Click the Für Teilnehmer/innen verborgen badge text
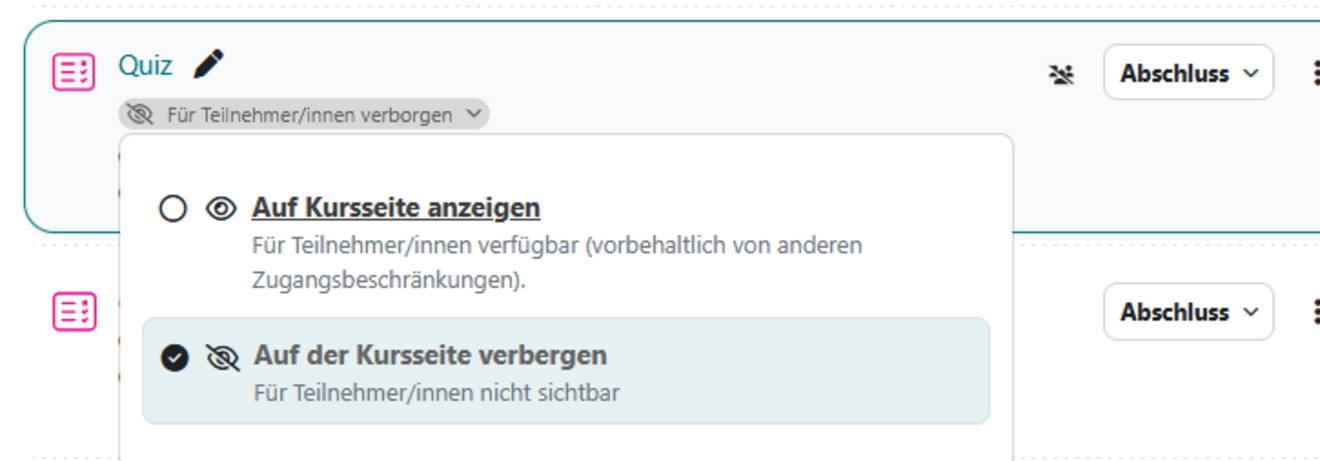The width and height of the screenshot is (1320, 461). click(309, 115)
